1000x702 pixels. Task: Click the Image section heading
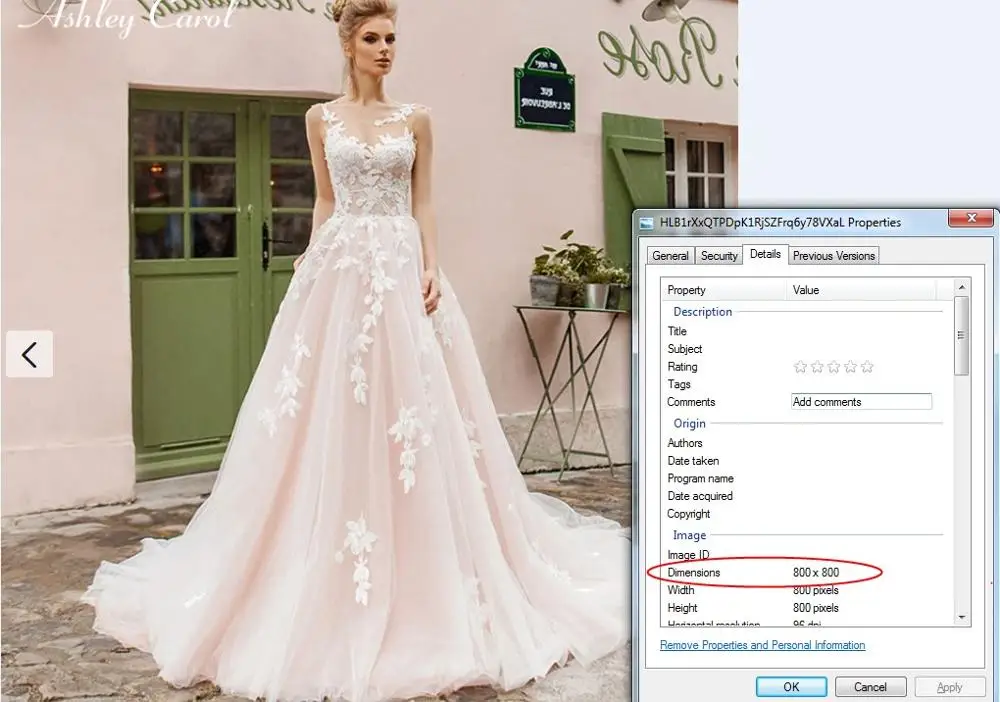[x=689, y=535]
